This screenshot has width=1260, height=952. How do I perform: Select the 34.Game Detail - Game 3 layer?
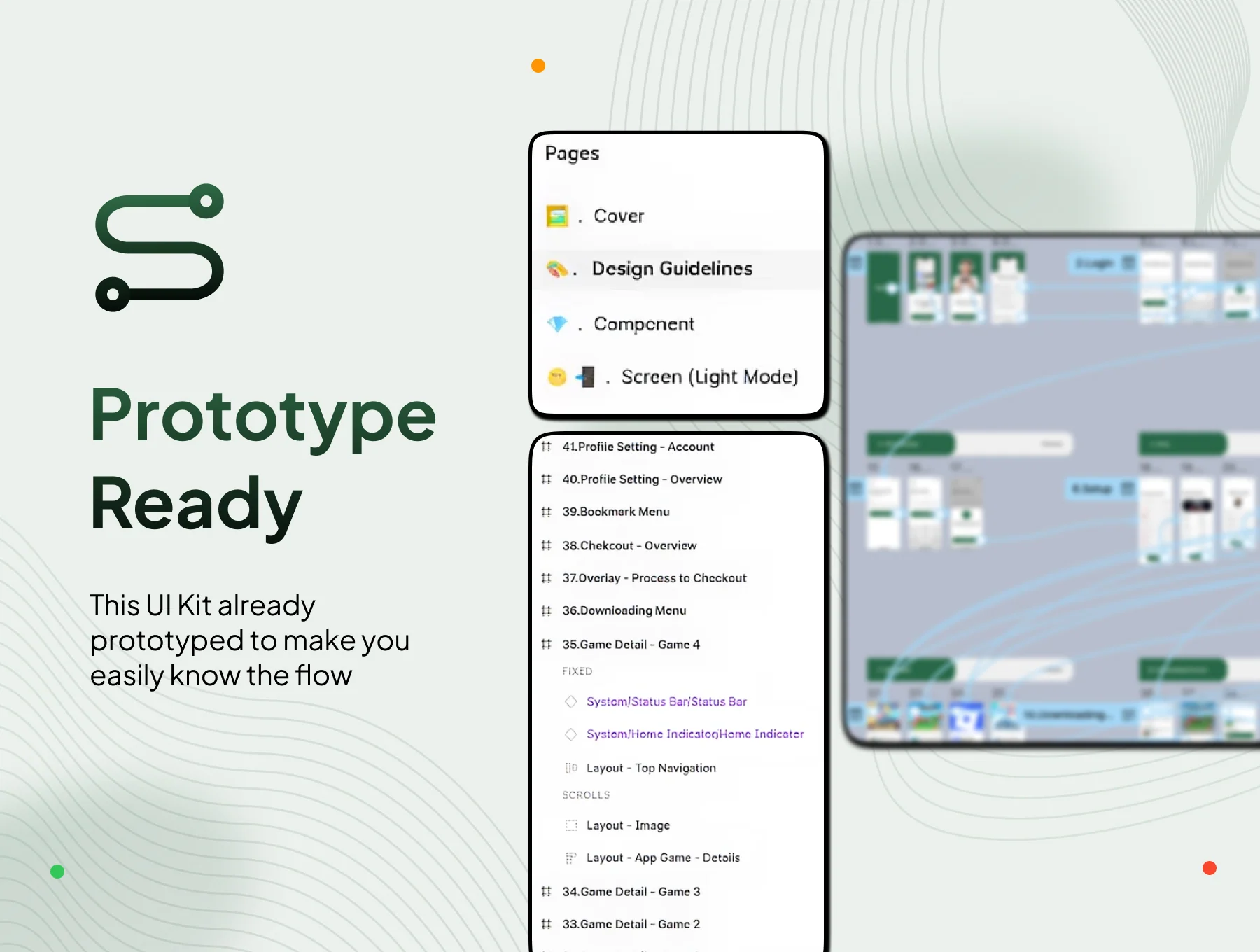[x=631, y=892]
